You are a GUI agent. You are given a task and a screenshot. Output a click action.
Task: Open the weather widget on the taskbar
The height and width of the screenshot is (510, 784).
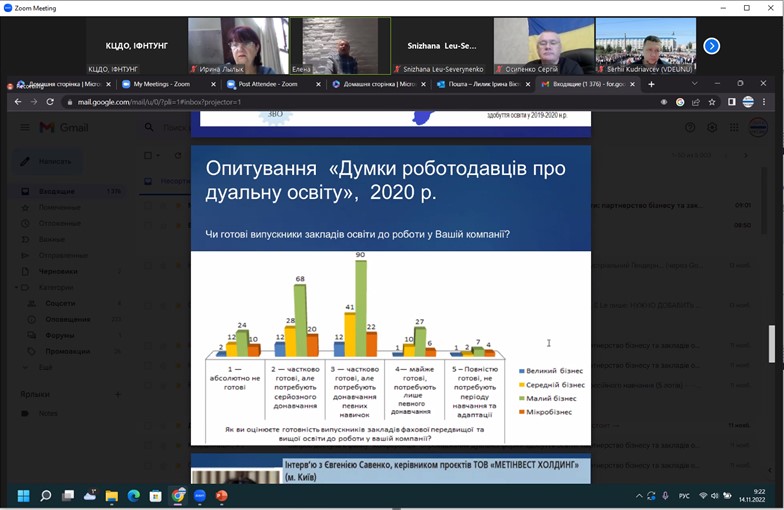(90, 496)
